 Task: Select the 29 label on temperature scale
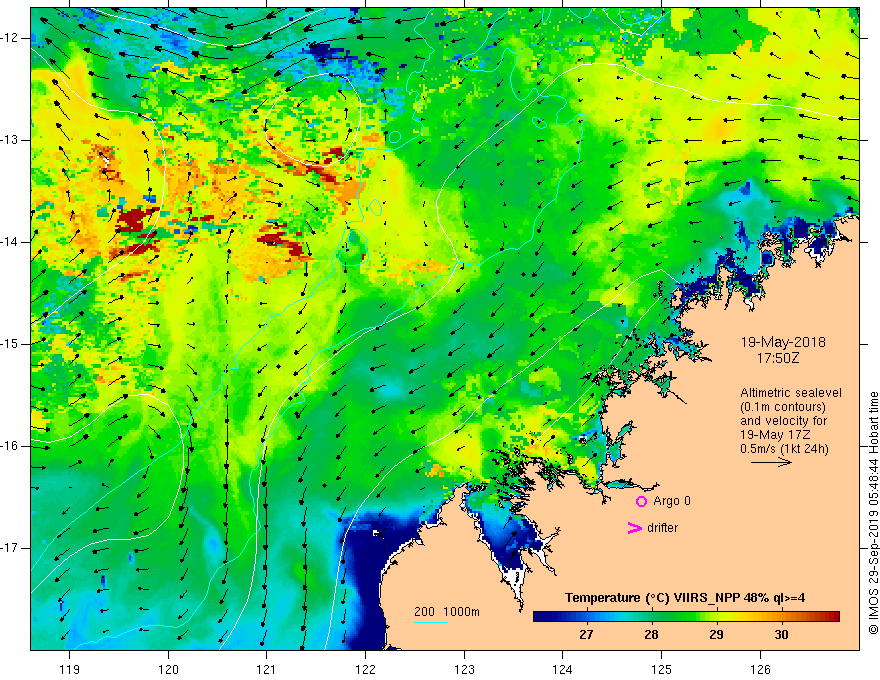click(716, 635)
